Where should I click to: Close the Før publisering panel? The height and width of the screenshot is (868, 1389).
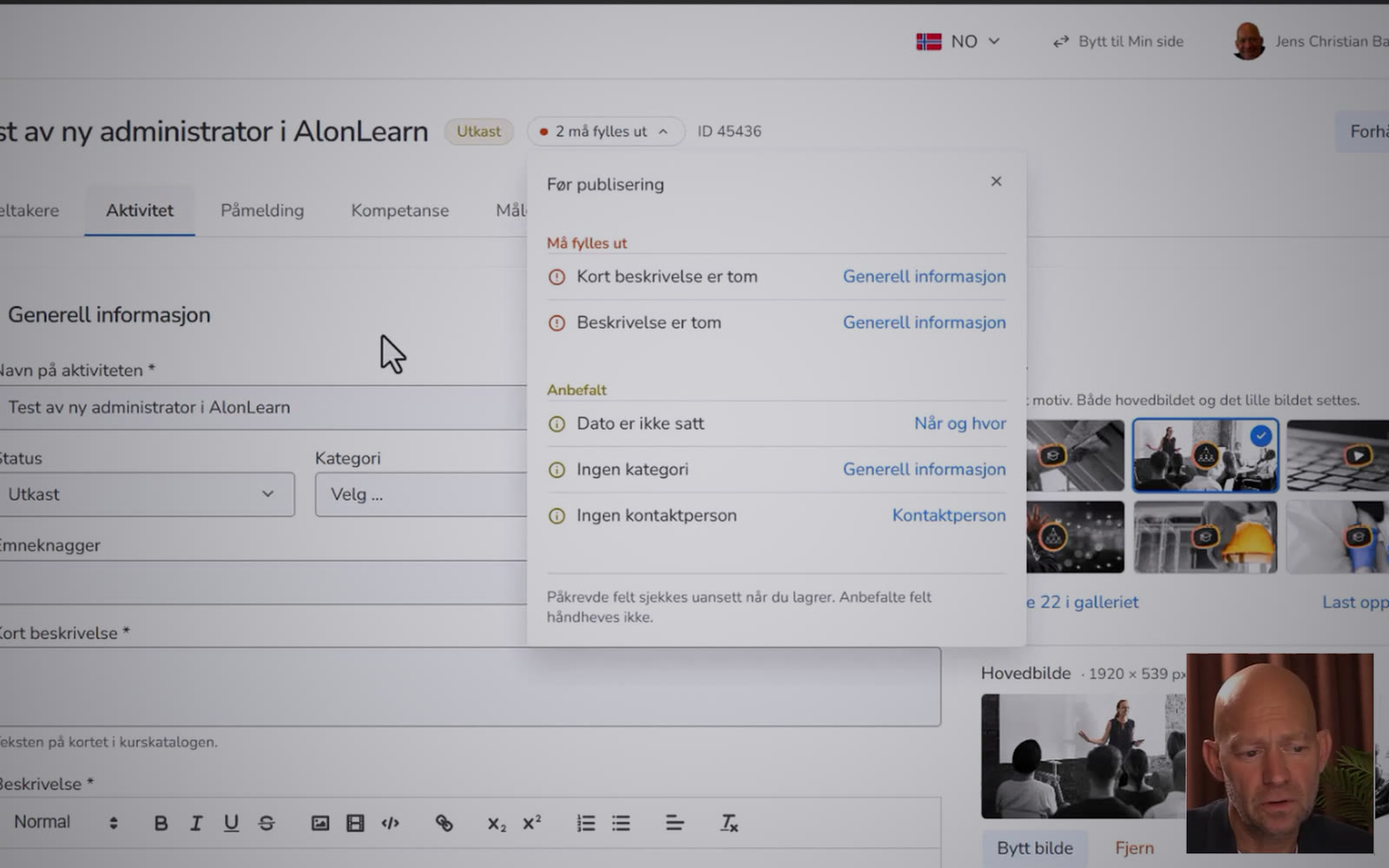pyautogui.click(x=997, y=181)
